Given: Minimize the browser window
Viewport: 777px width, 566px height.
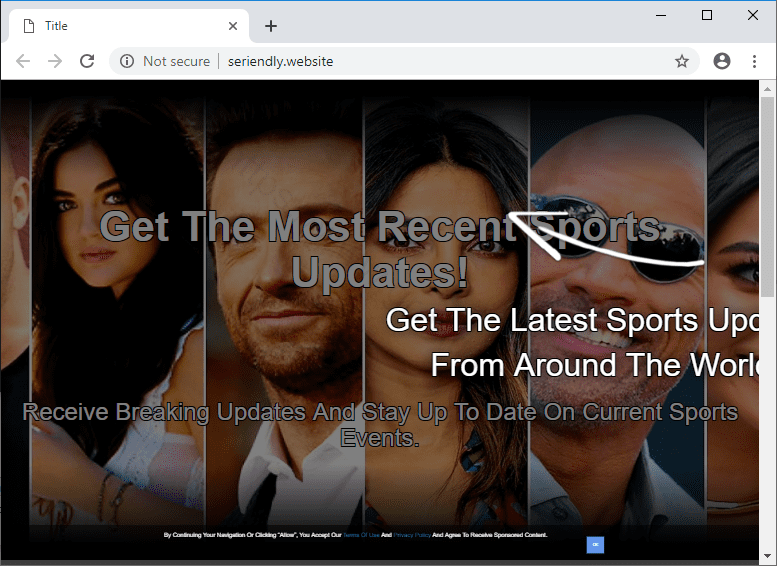Looking at the screenshot, I should [x=661, y=15].
